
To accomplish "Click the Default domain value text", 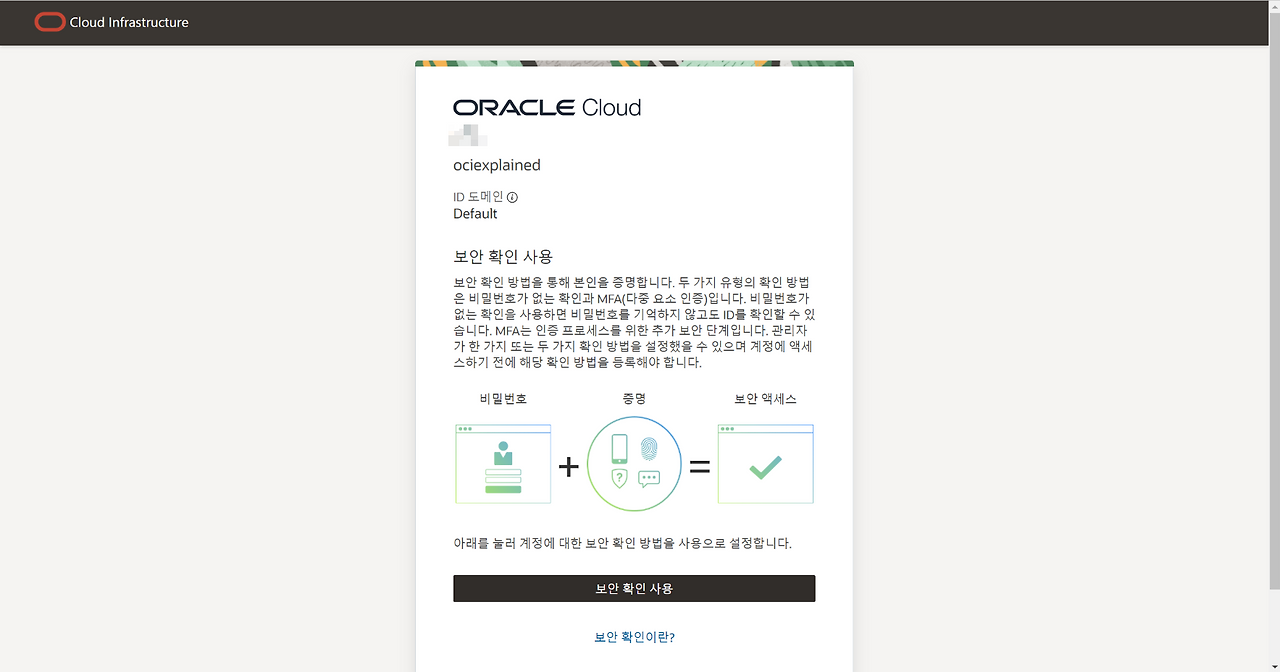I will tap(475, 213).
